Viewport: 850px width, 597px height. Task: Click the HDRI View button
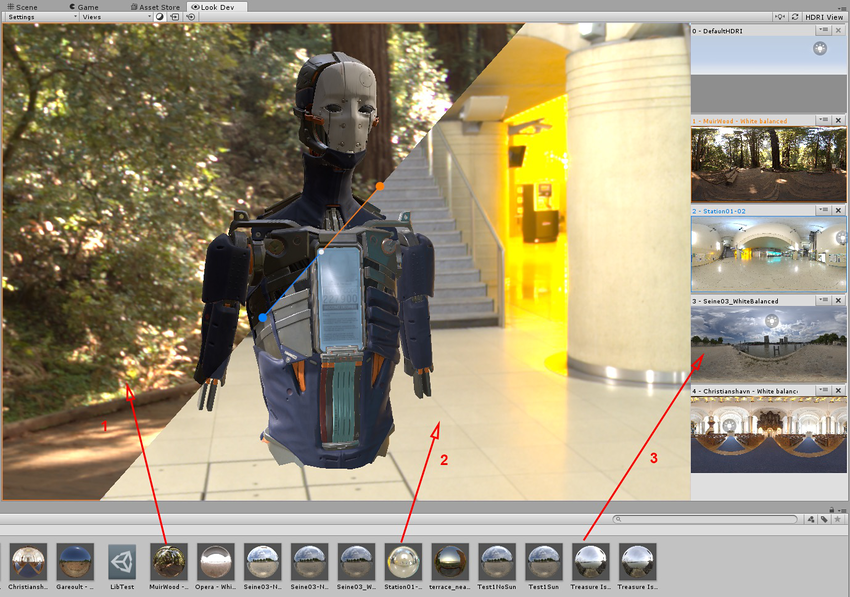tap(826, 17)
